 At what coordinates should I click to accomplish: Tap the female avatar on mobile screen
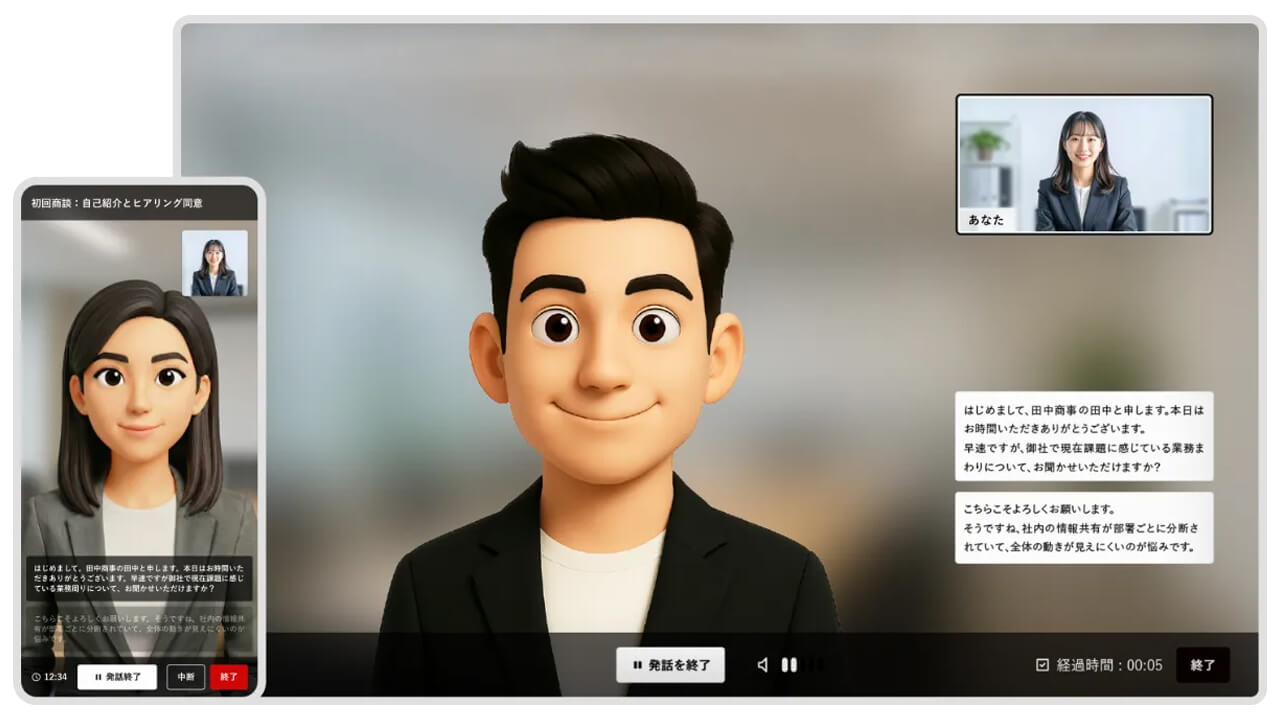coord(140,400)
